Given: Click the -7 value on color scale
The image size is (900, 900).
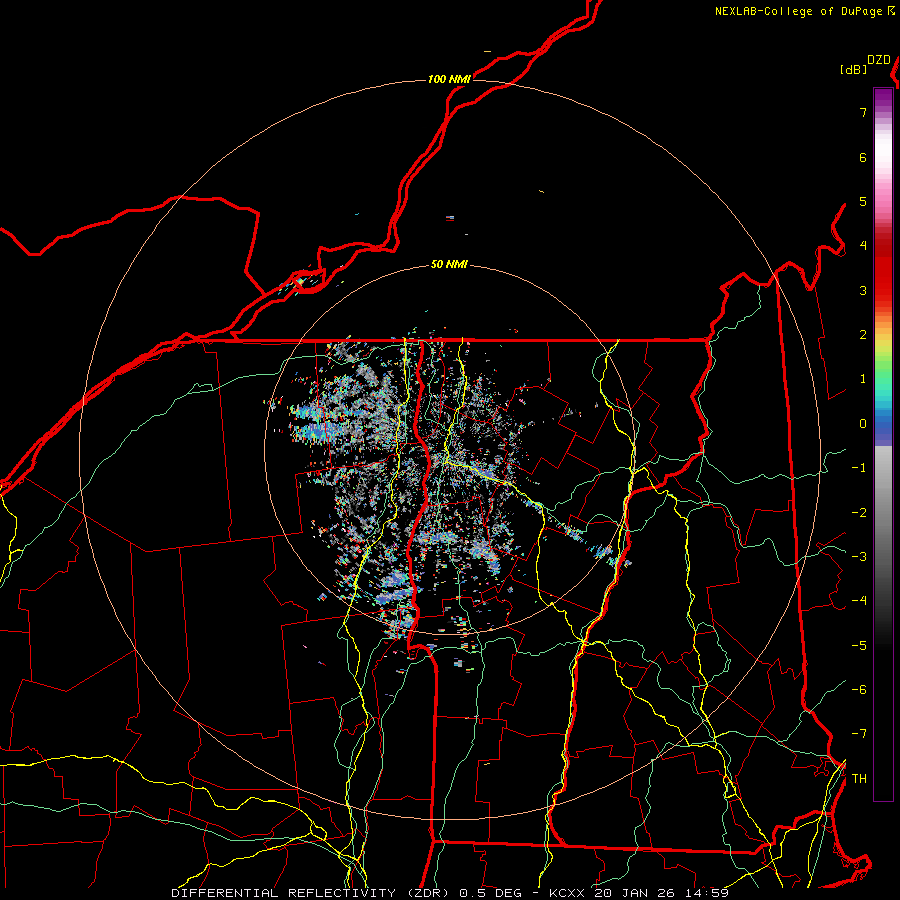Looking at the screenshot, I should pyautogui.click(x=859, y=734).
